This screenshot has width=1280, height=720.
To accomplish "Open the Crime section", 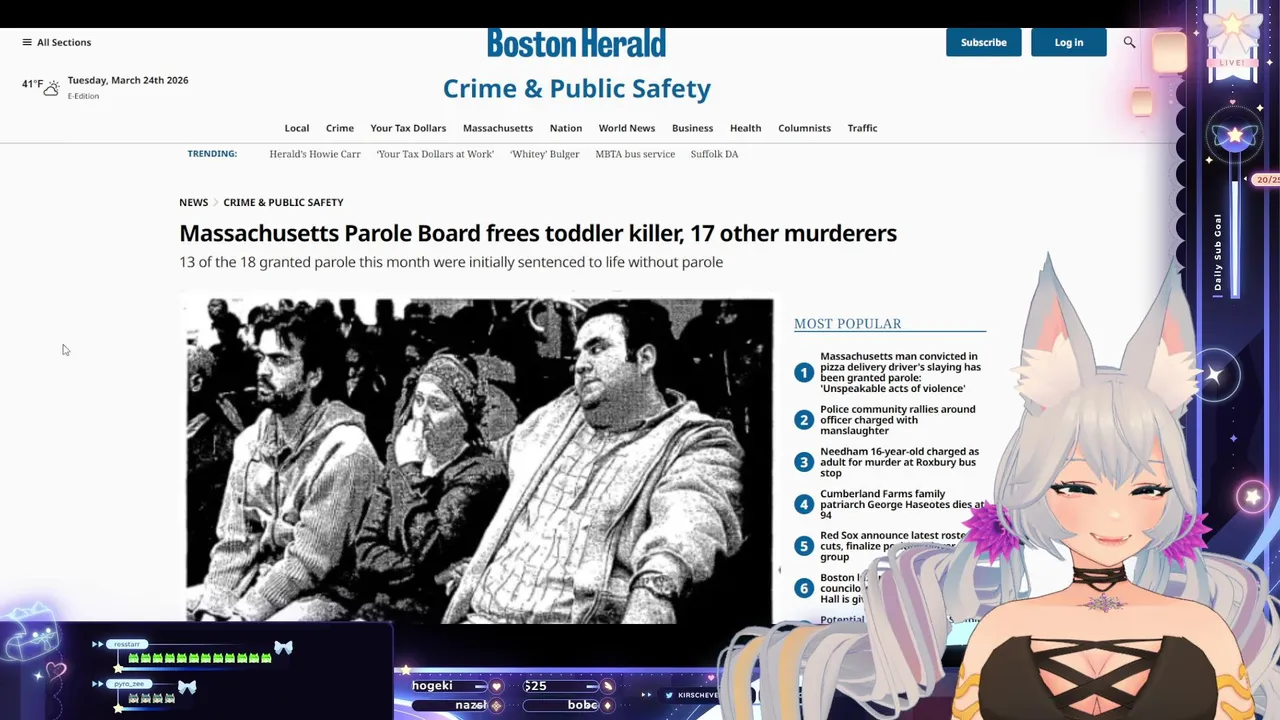I will (x=340, y=128).
